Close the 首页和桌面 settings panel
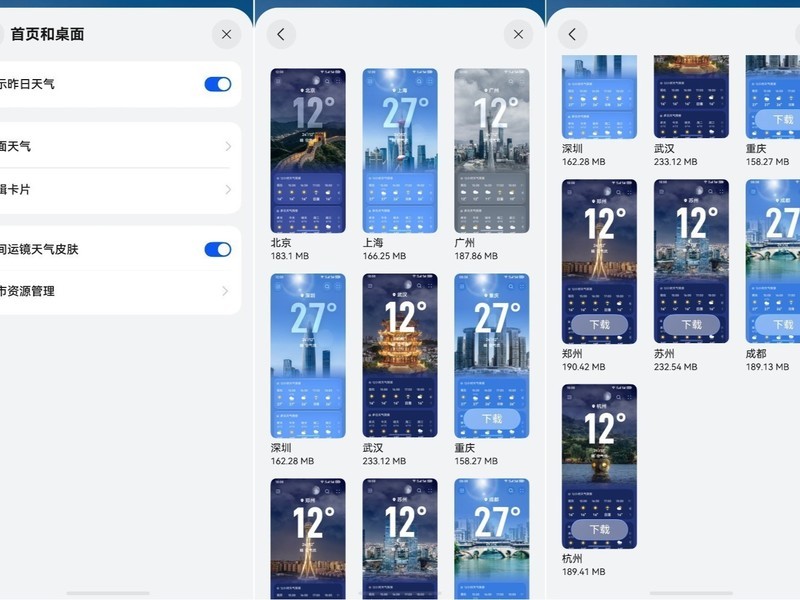The width and height of the screenshot is (800, 600). (227, 34)
